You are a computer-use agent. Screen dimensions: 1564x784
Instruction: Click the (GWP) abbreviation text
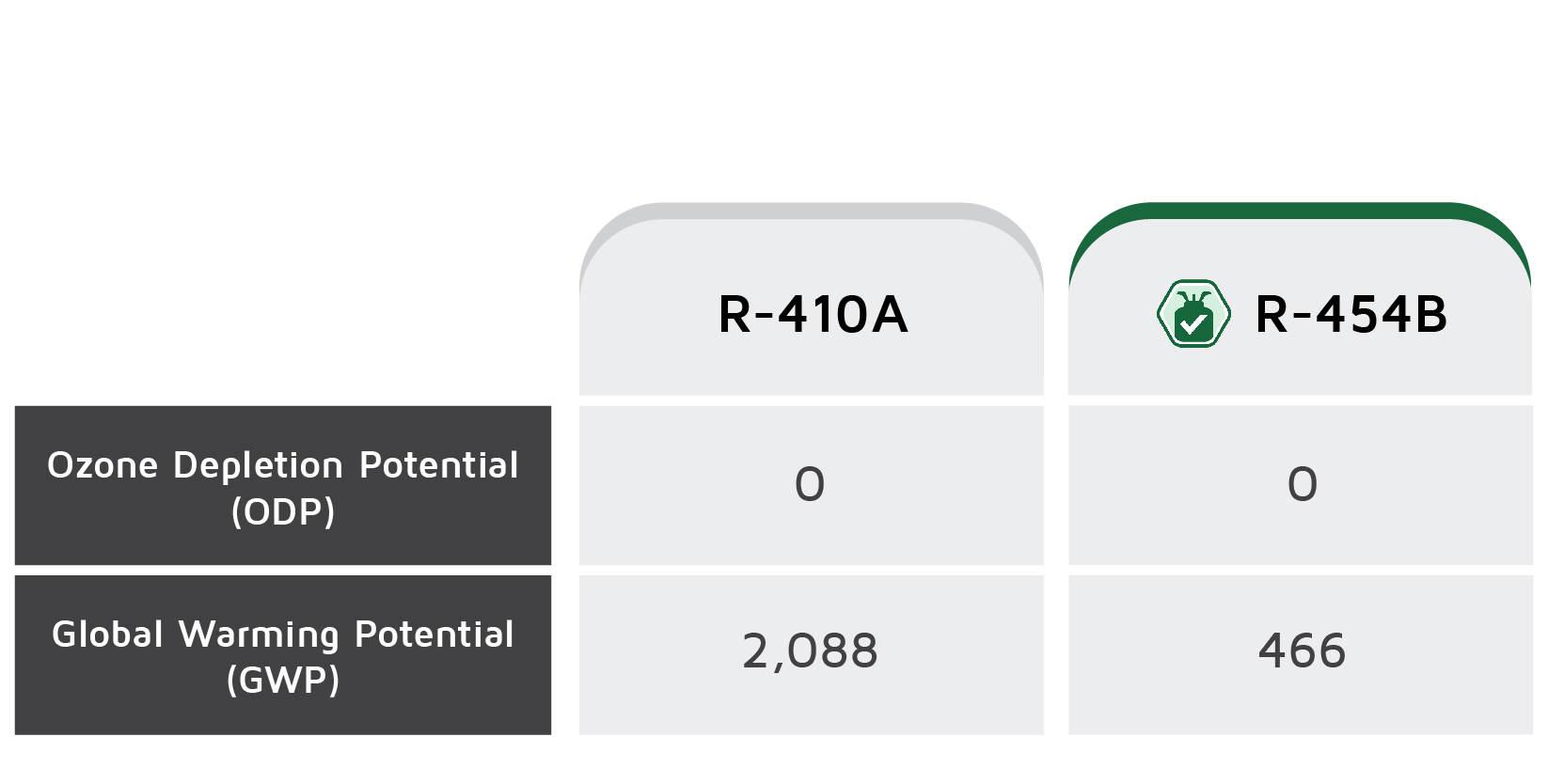click(283, 680)
